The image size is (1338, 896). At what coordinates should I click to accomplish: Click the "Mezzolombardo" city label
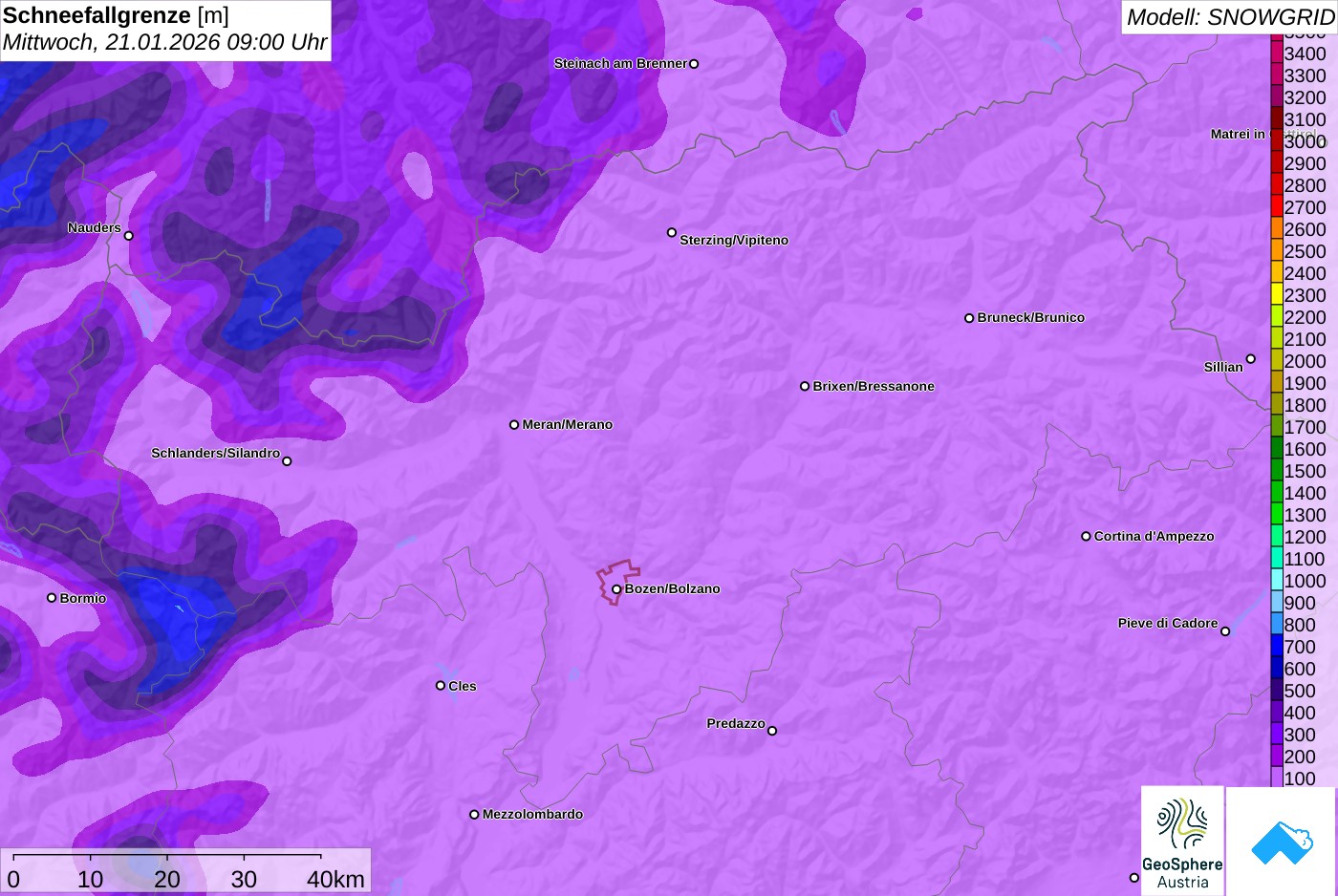pos(532,815)
